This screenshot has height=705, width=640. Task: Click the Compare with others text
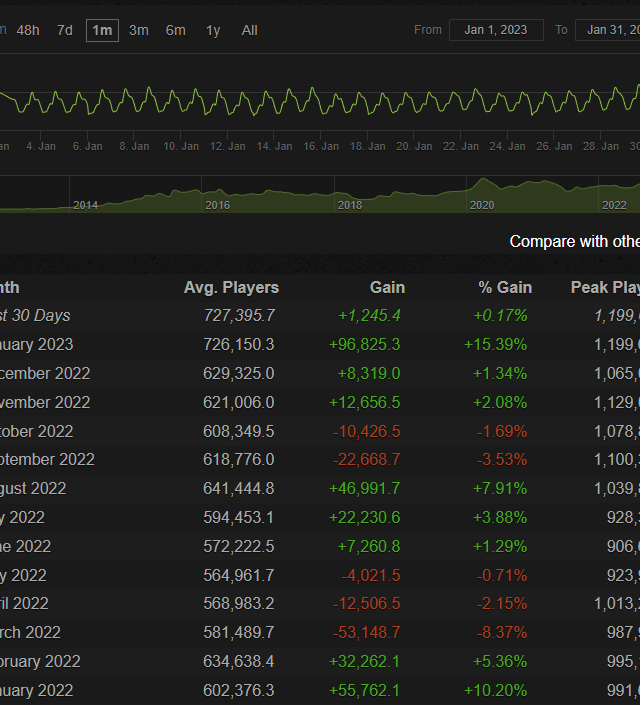(574, 241)
